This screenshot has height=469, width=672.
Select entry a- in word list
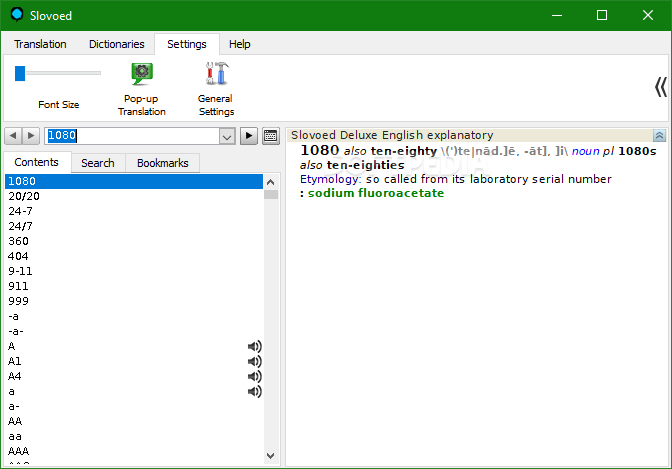[x=134, y=406]
